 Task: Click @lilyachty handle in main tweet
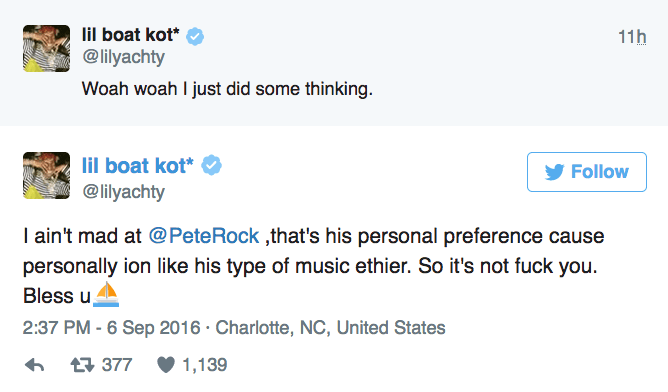click(124, 192)
